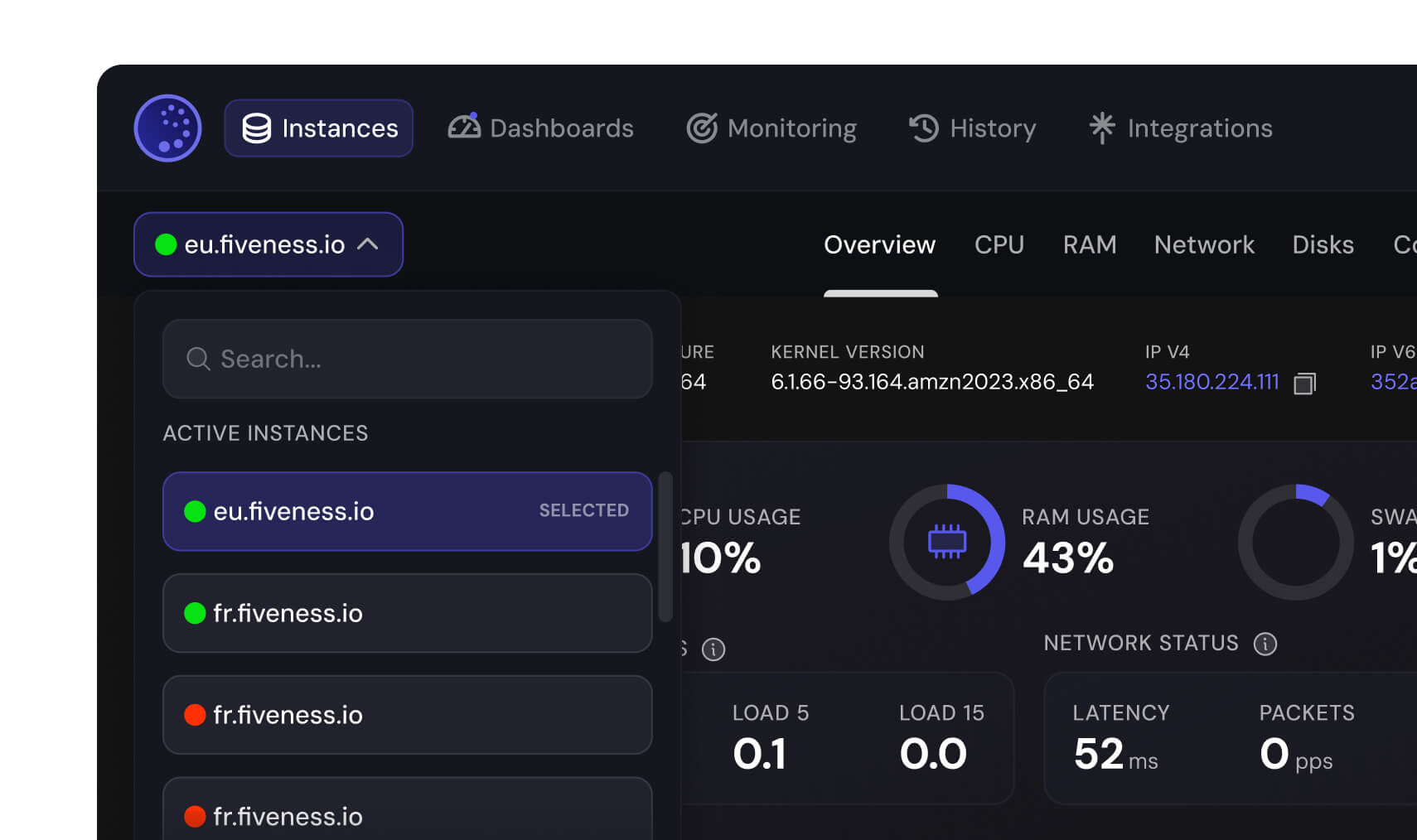Go to Monitoring section

tap(771, 128)
